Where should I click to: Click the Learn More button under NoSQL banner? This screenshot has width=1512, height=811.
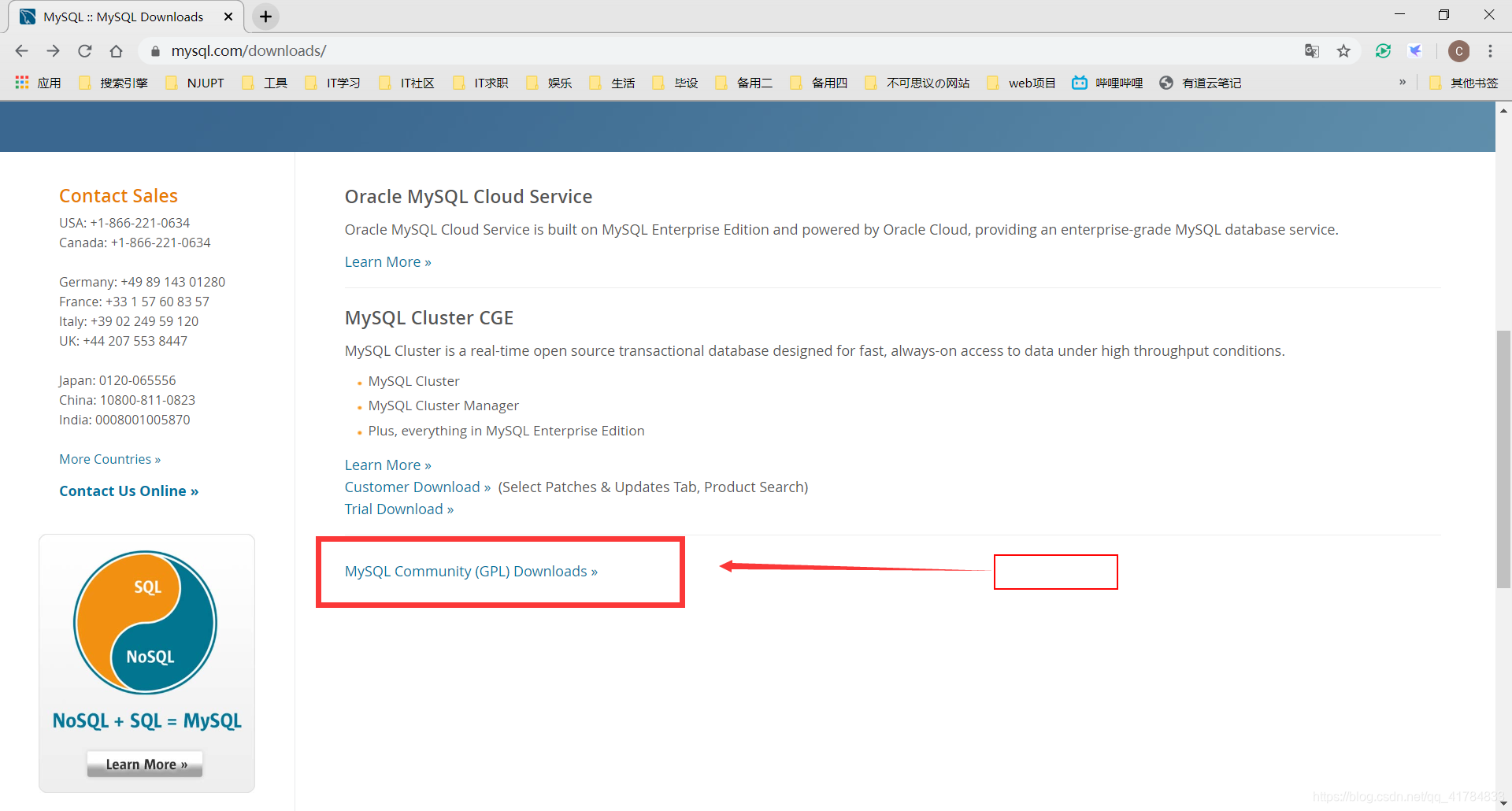click(145, 764)
